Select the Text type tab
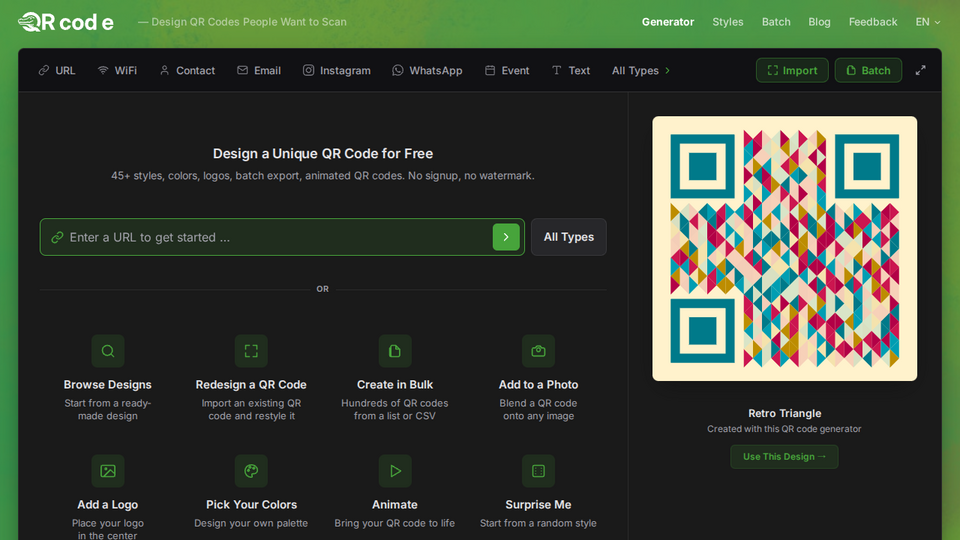This screenshot has height=540, width=960. (x=571, y=70)
